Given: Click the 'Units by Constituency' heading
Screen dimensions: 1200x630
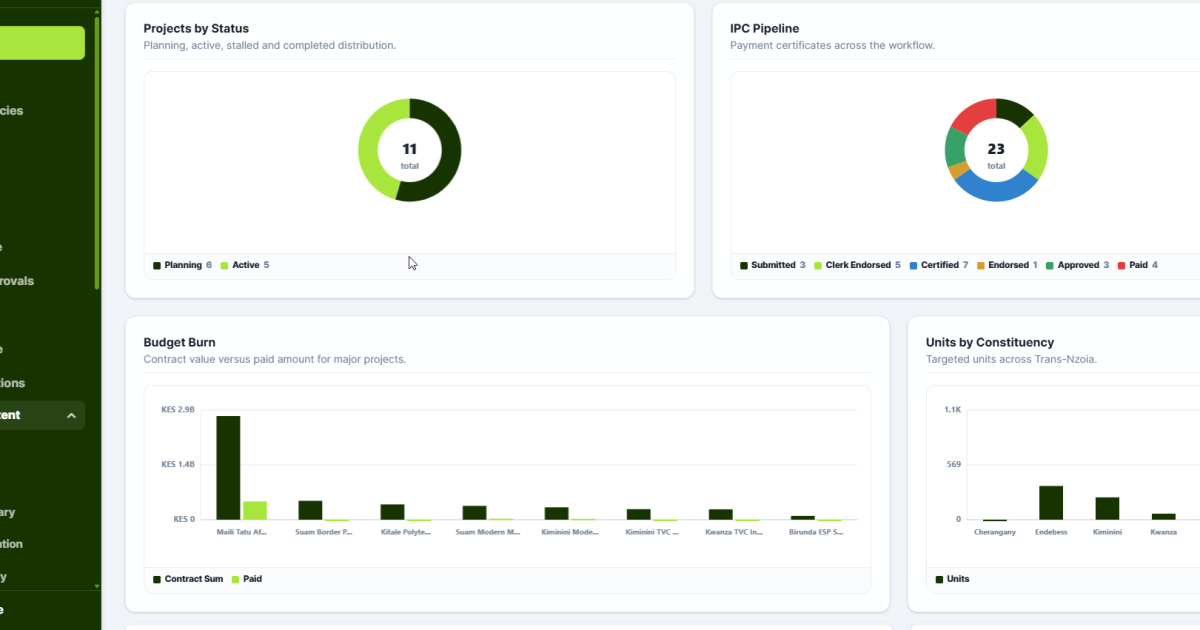Looking at the screenshot, I should pos(990,342).
